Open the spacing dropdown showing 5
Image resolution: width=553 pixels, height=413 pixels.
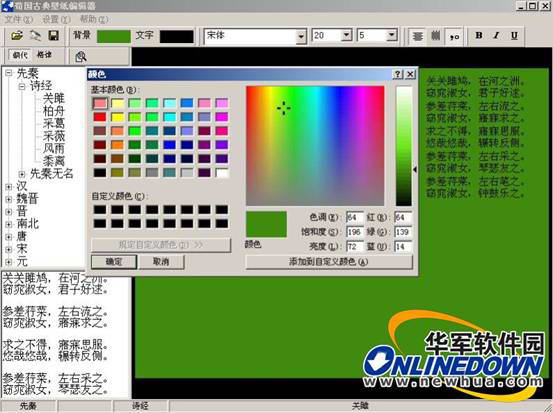pos(392,35)
